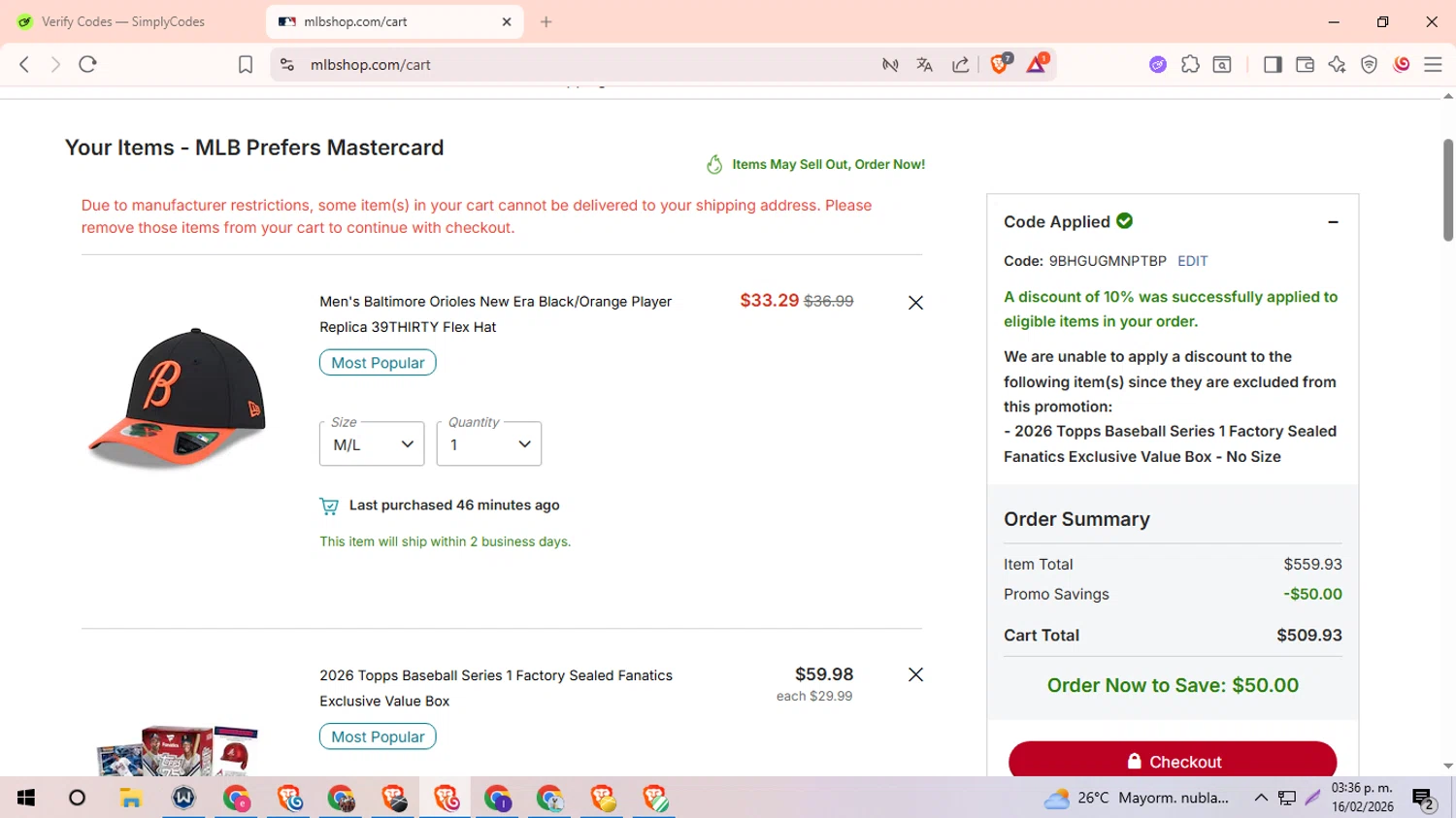Open Brave VPN shield icon
This screenshot has height=818, width=1456.
tap(1369, 64)
